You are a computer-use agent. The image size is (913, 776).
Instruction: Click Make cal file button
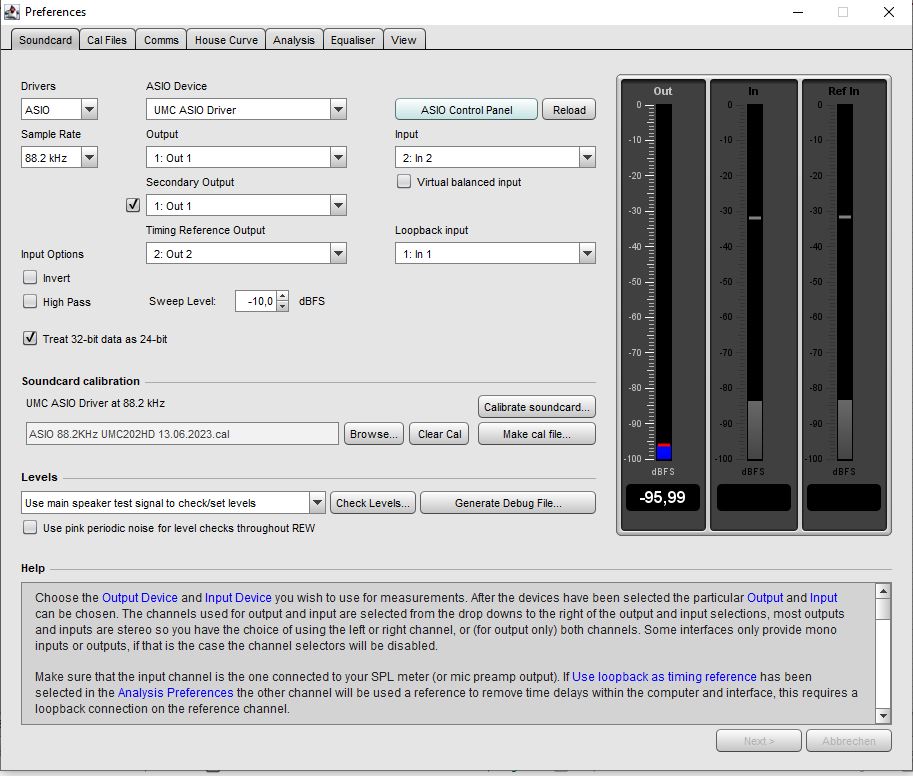coord(536,434)
